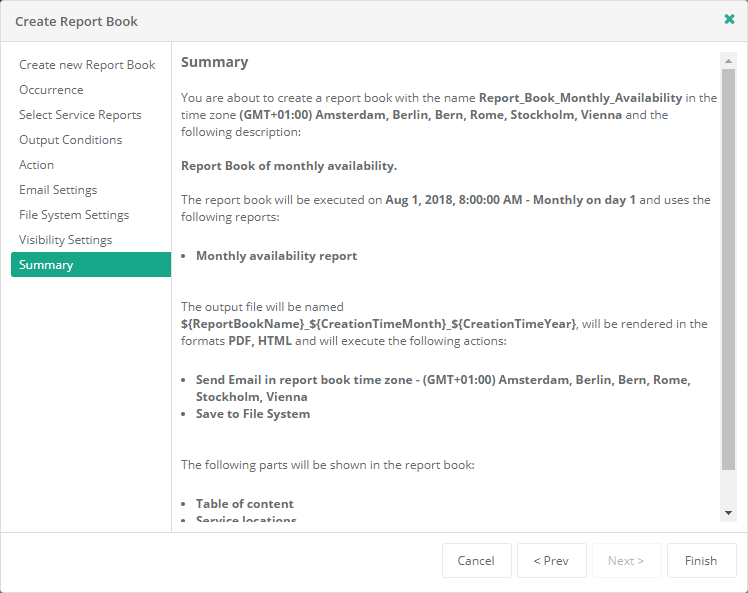Click the Save to File System bullet
This screenshot has height=593, width=748.
pyautogui.click(x=253, y=414)
